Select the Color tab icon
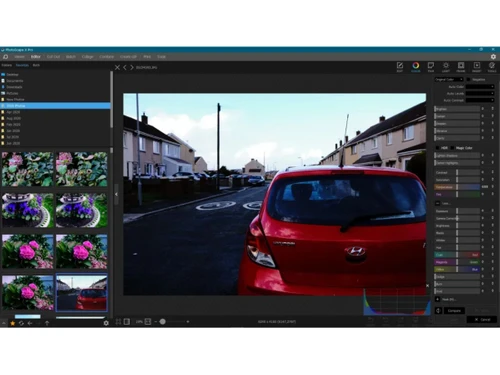The height and width of the screenshot is (375, 500). (x=416, y=67)
